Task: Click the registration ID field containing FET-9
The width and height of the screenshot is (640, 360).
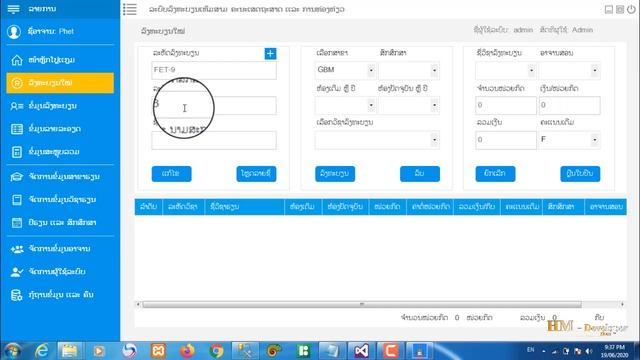Action: coord(214,70)
